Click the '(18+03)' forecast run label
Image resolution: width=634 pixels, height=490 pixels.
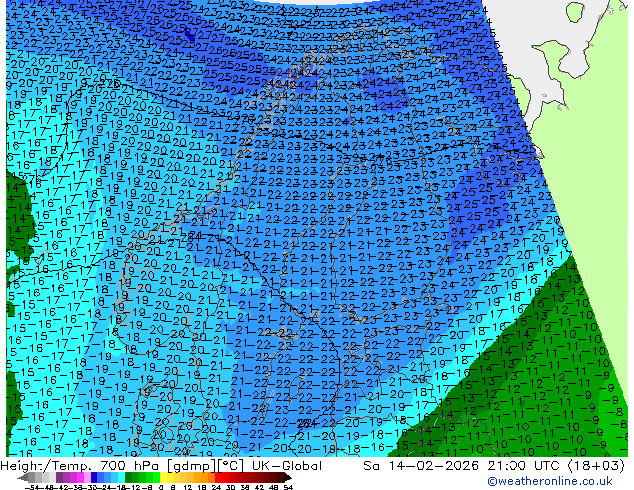596,466
